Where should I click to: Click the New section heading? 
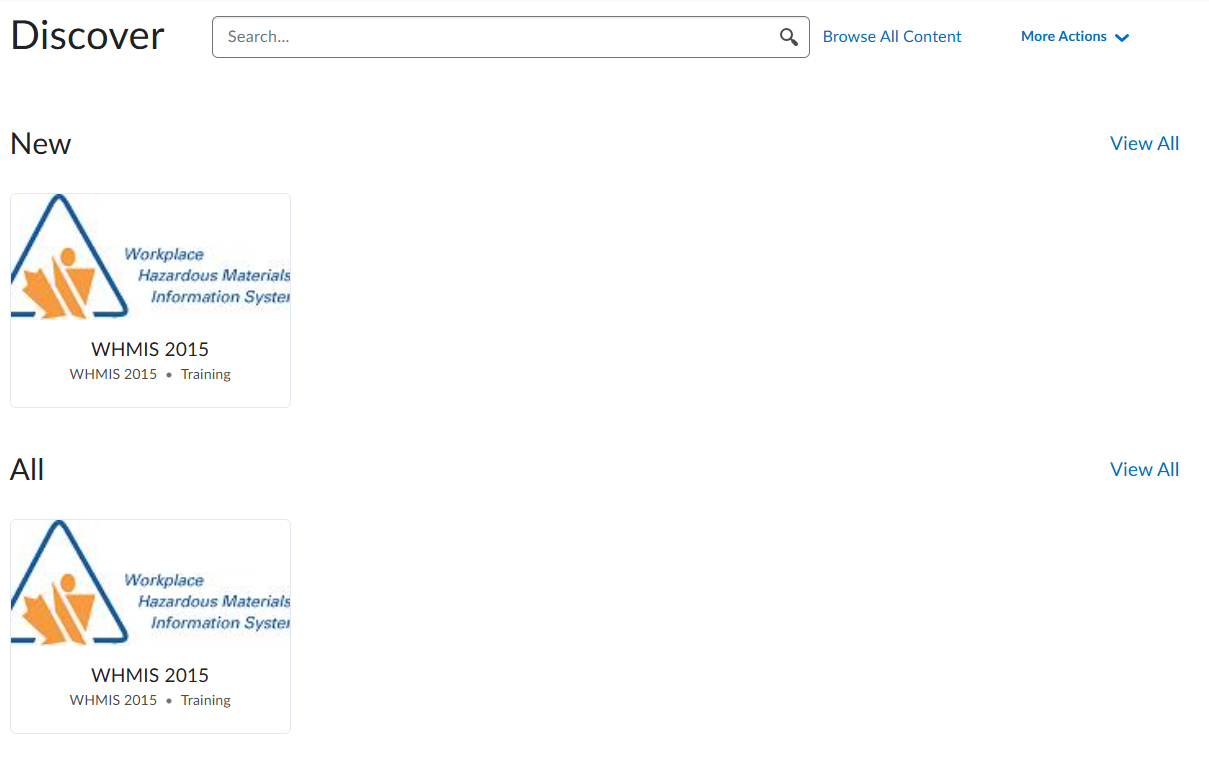[x=40, y=144]
